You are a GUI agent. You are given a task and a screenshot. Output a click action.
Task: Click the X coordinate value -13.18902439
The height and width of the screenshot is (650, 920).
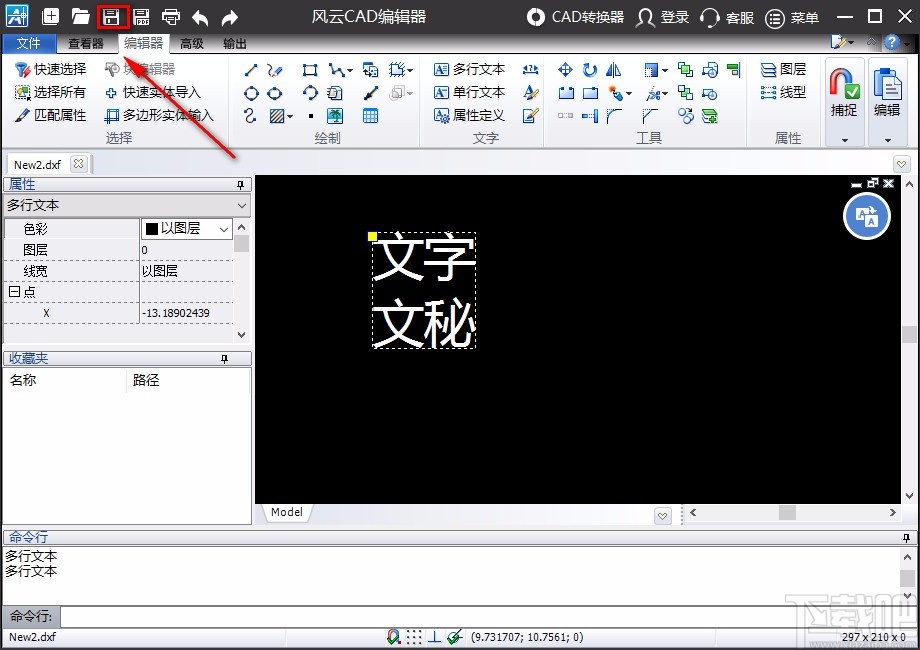tap(176, 313)
